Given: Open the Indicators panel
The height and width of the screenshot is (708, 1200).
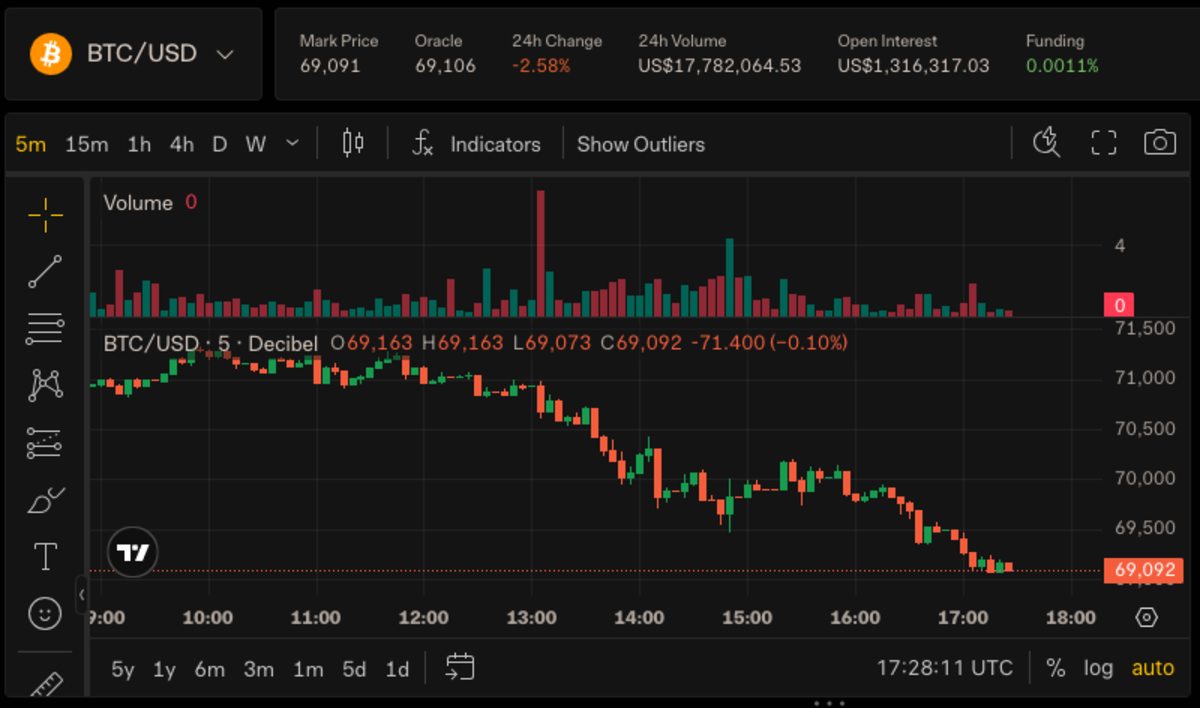Looking at the screenshot, I should (477, 144).
